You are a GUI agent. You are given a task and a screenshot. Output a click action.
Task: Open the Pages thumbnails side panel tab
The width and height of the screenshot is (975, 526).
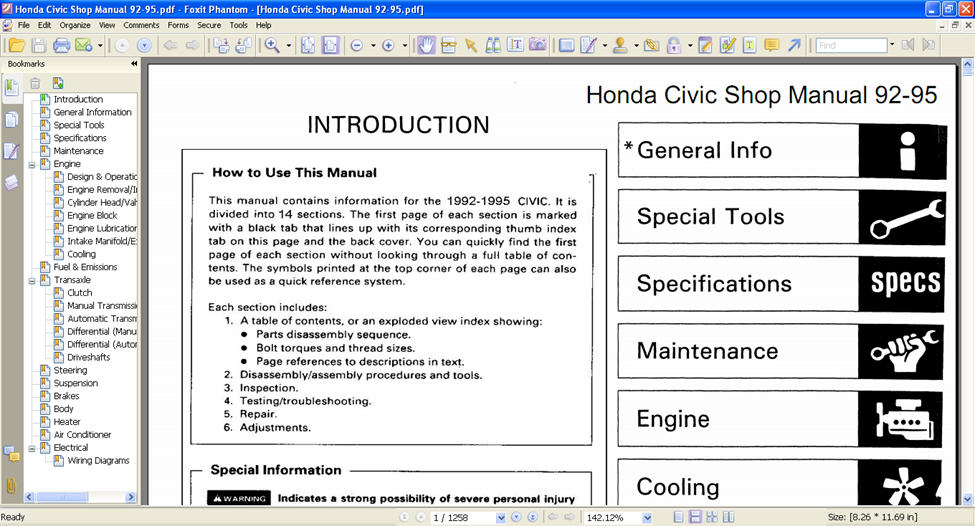pos(11,119)
